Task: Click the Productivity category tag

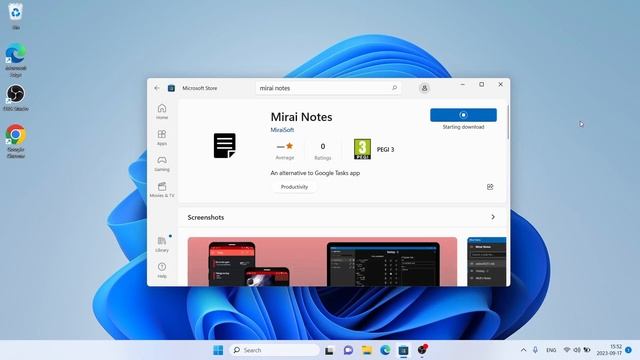Action: pyautogui.click(x=294, y=187)
